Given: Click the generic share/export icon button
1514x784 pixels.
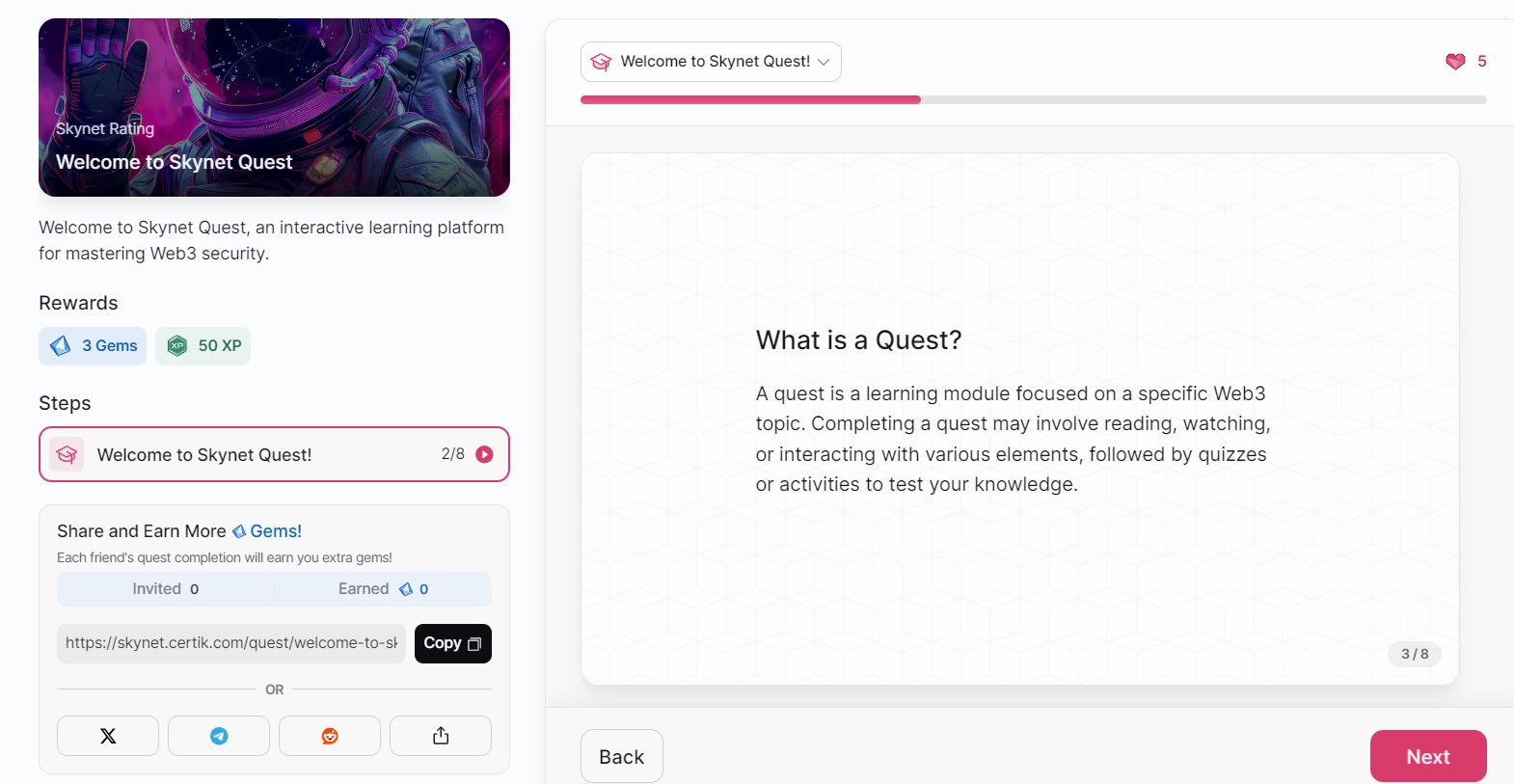Looking at the screenshot, I should click(441, 736).
